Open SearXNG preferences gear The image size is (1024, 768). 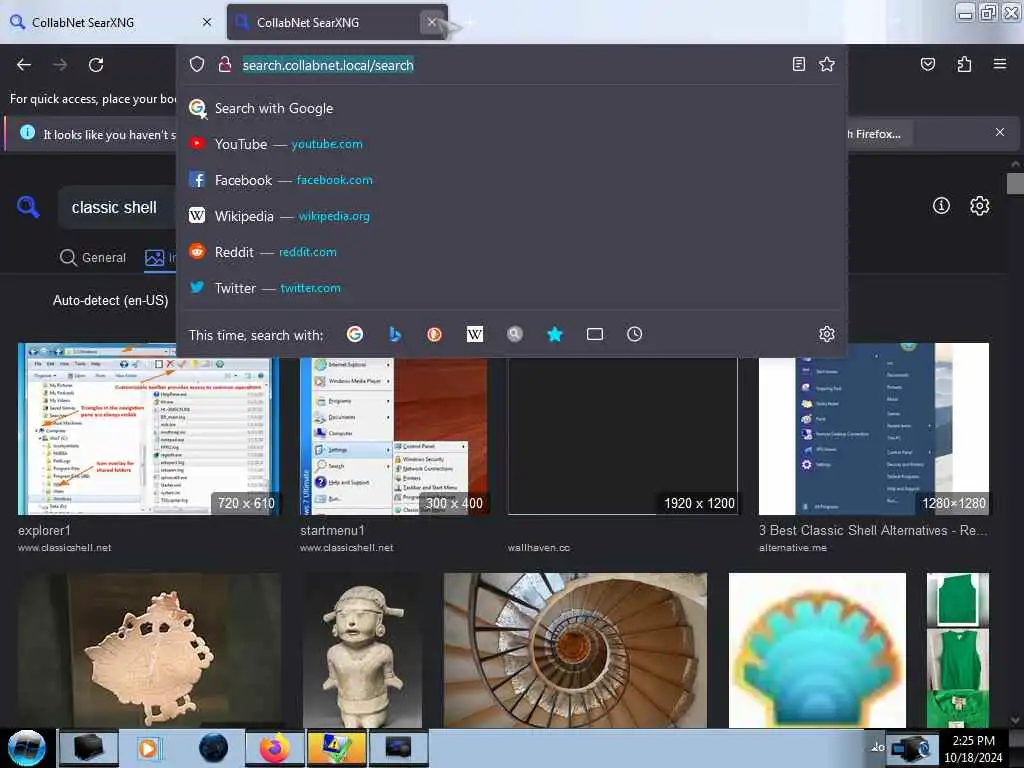click(x=979, y=206)
